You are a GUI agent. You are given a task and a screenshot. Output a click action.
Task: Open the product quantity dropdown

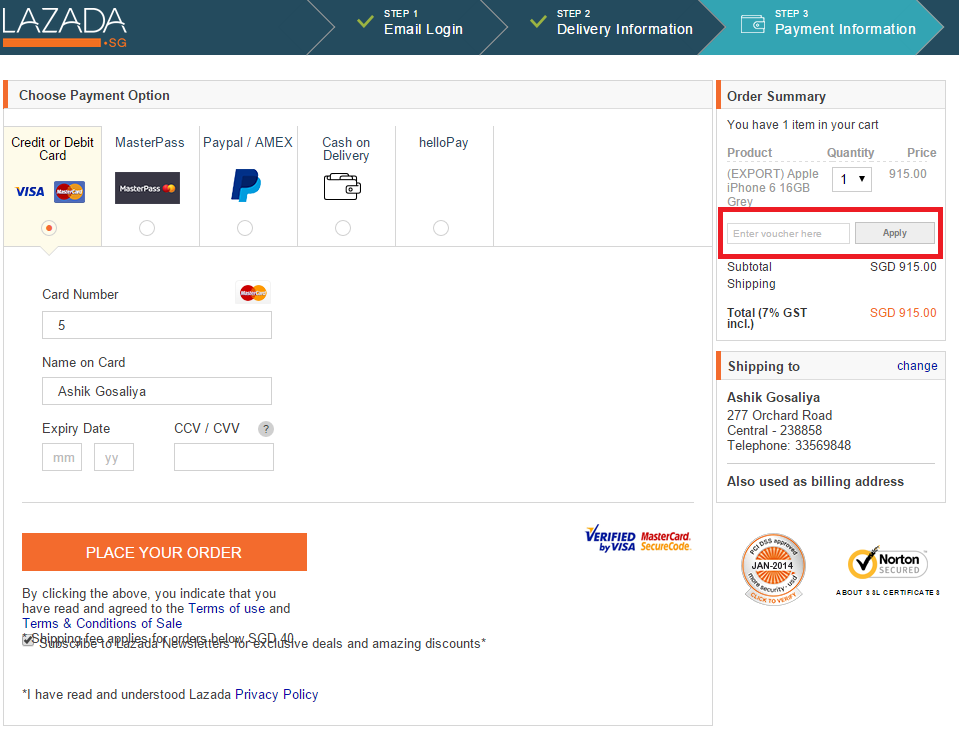851,179
